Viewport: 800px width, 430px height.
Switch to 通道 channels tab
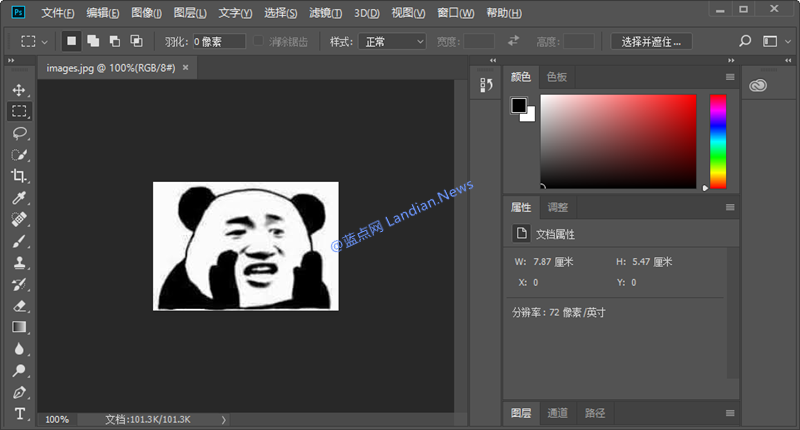[557, 413]
